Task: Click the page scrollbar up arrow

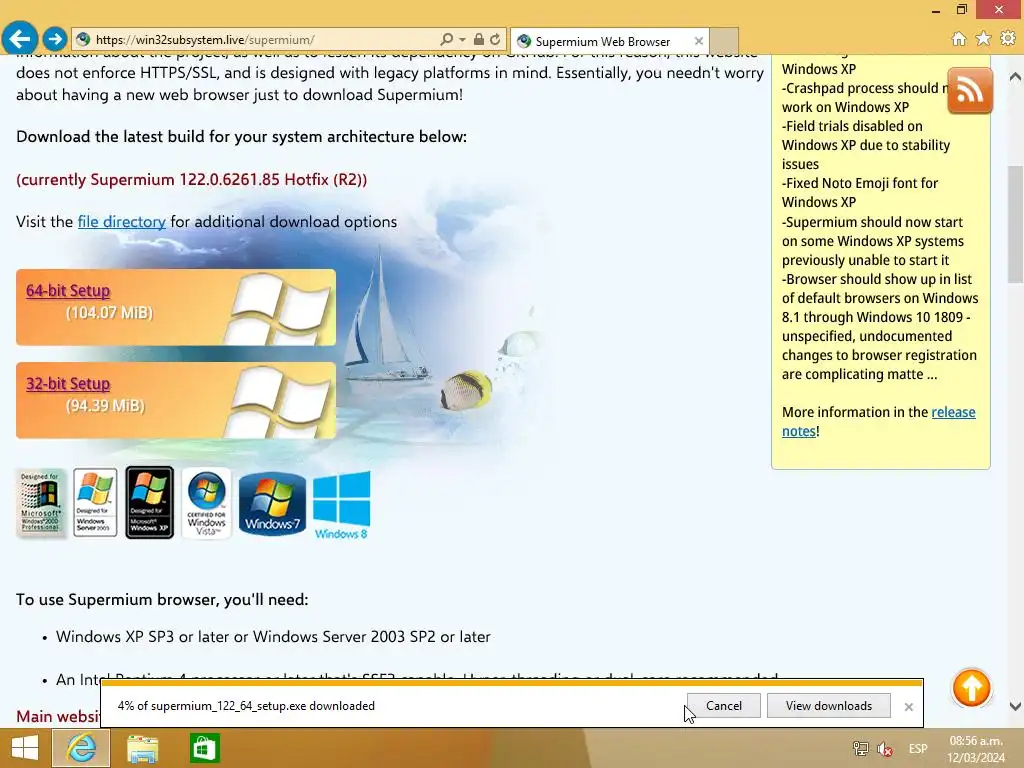Action: point(1015,76)
